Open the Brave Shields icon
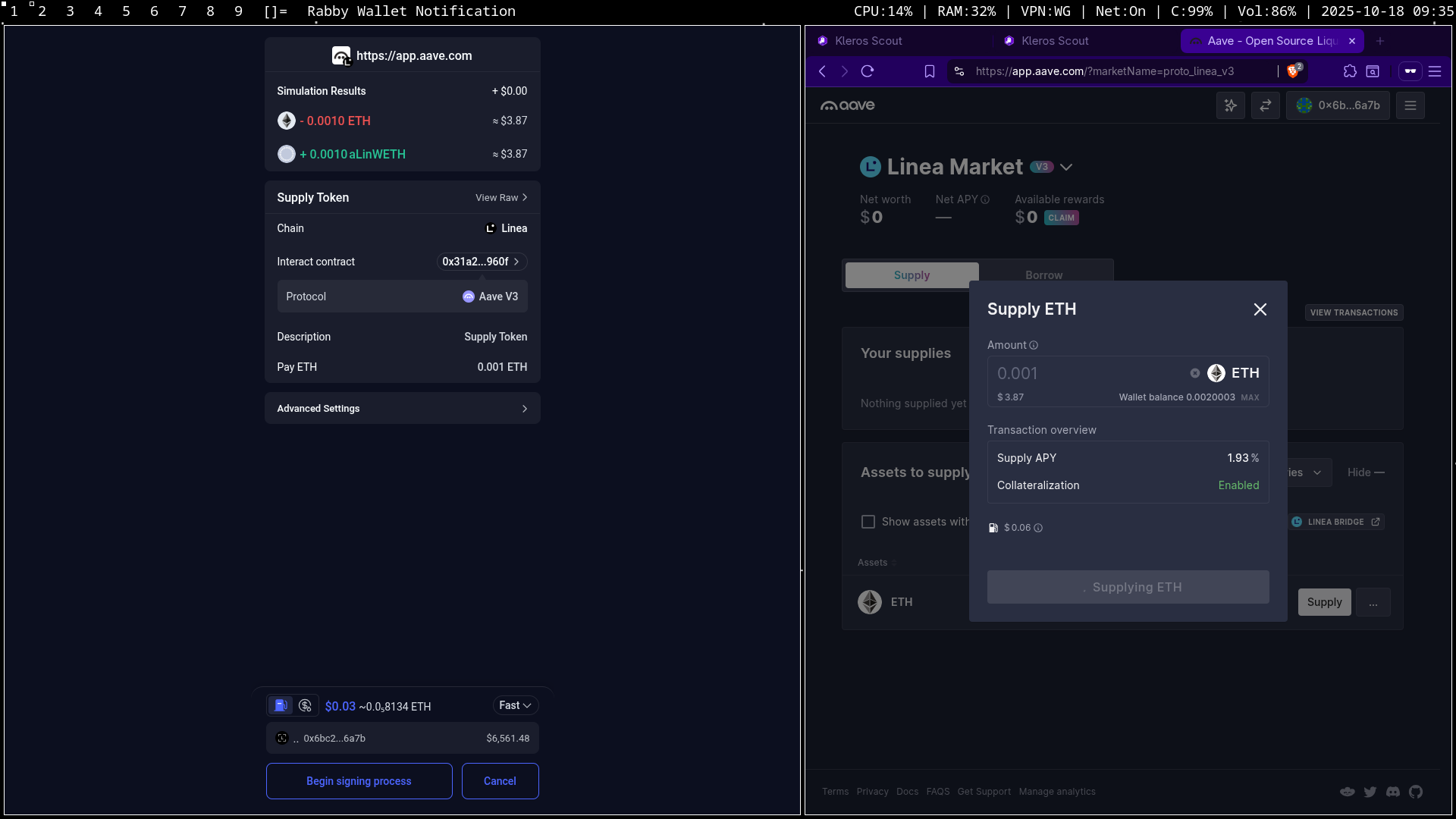Screen dimensions: 1456x819 coord(1293,71)
